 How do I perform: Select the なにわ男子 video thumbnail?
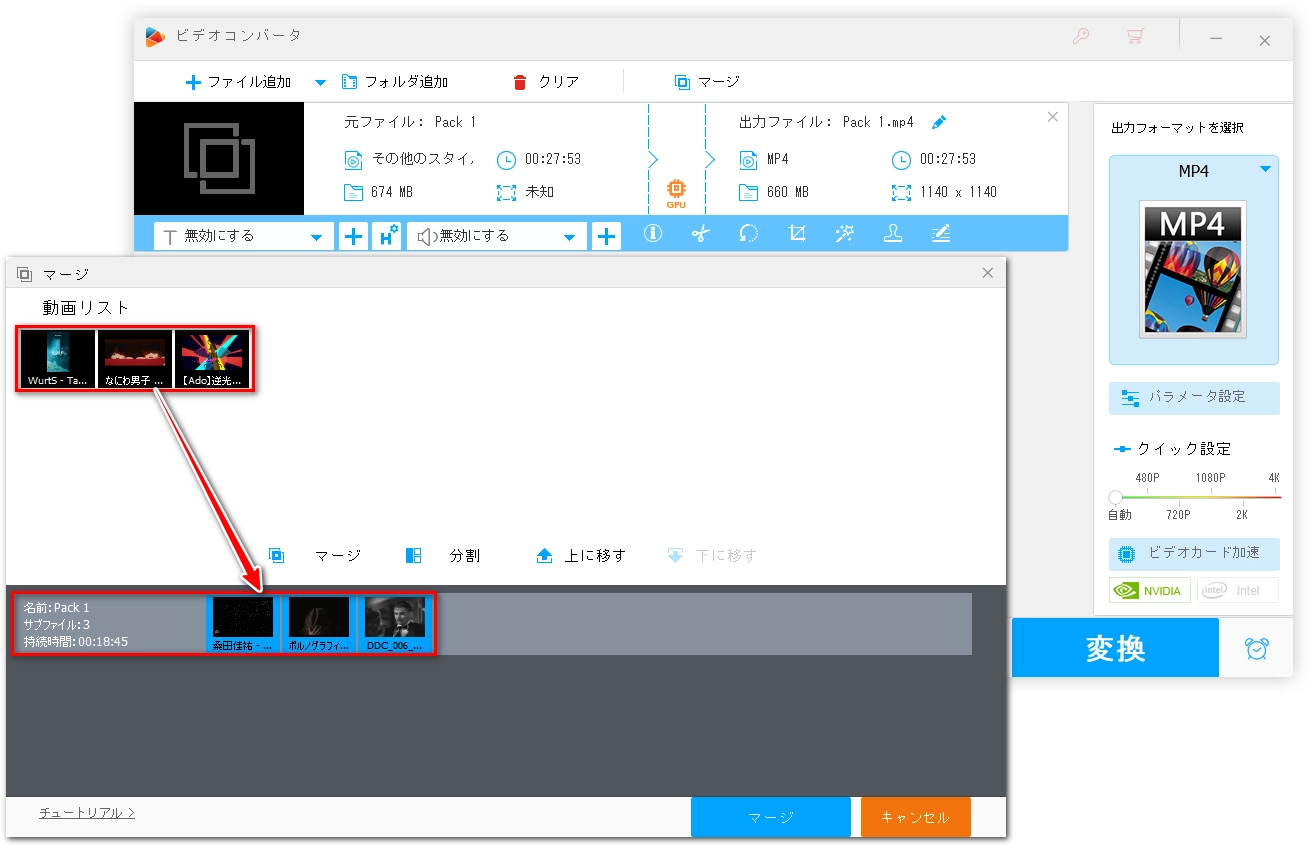coord(135,359)
